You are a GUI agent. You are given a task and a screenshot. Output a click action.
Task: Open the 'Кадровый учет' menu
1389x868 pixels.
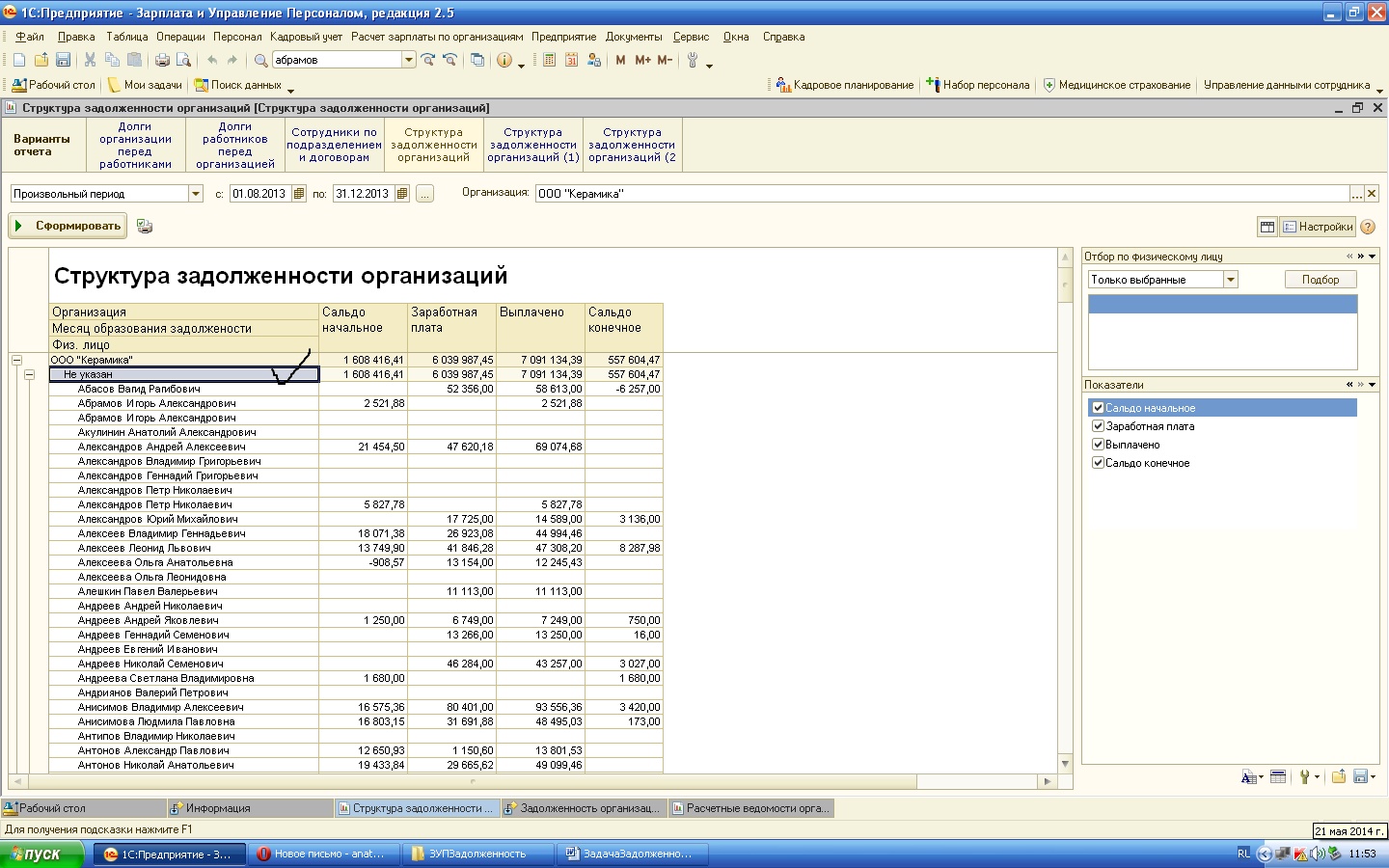coord(306,37)
